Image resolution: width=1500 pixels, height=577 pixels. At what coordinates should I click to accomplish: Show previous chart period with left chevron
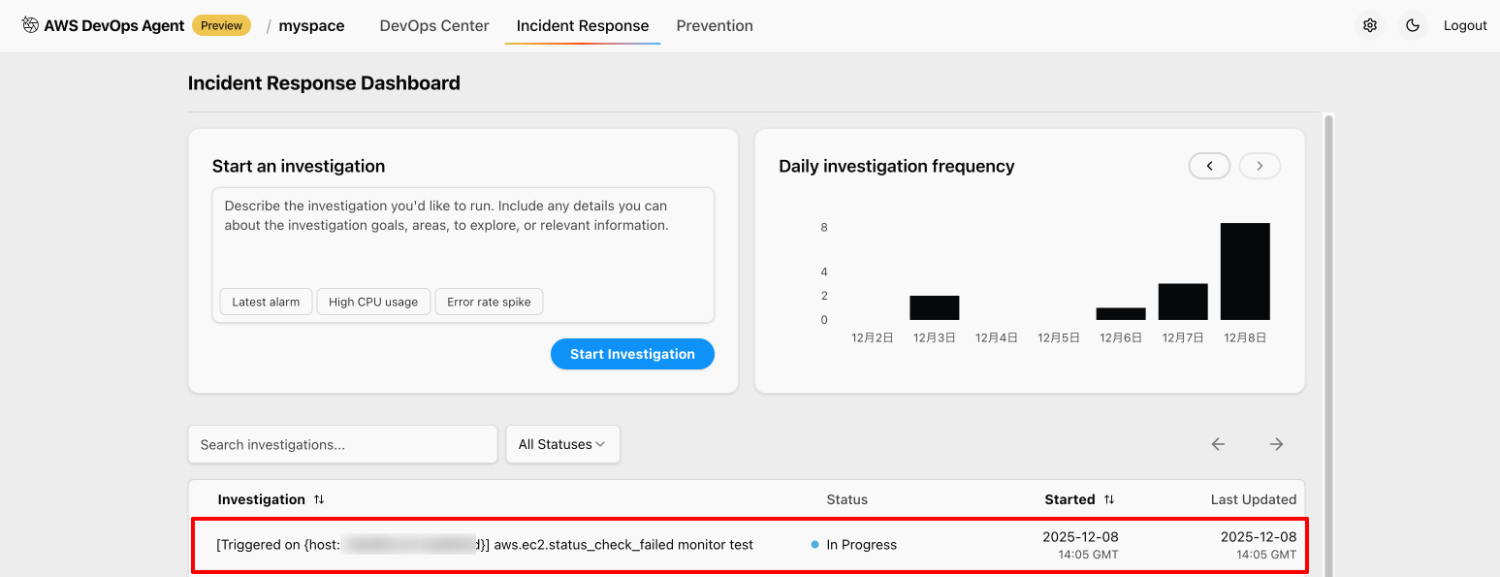(x=1209, y=166)
